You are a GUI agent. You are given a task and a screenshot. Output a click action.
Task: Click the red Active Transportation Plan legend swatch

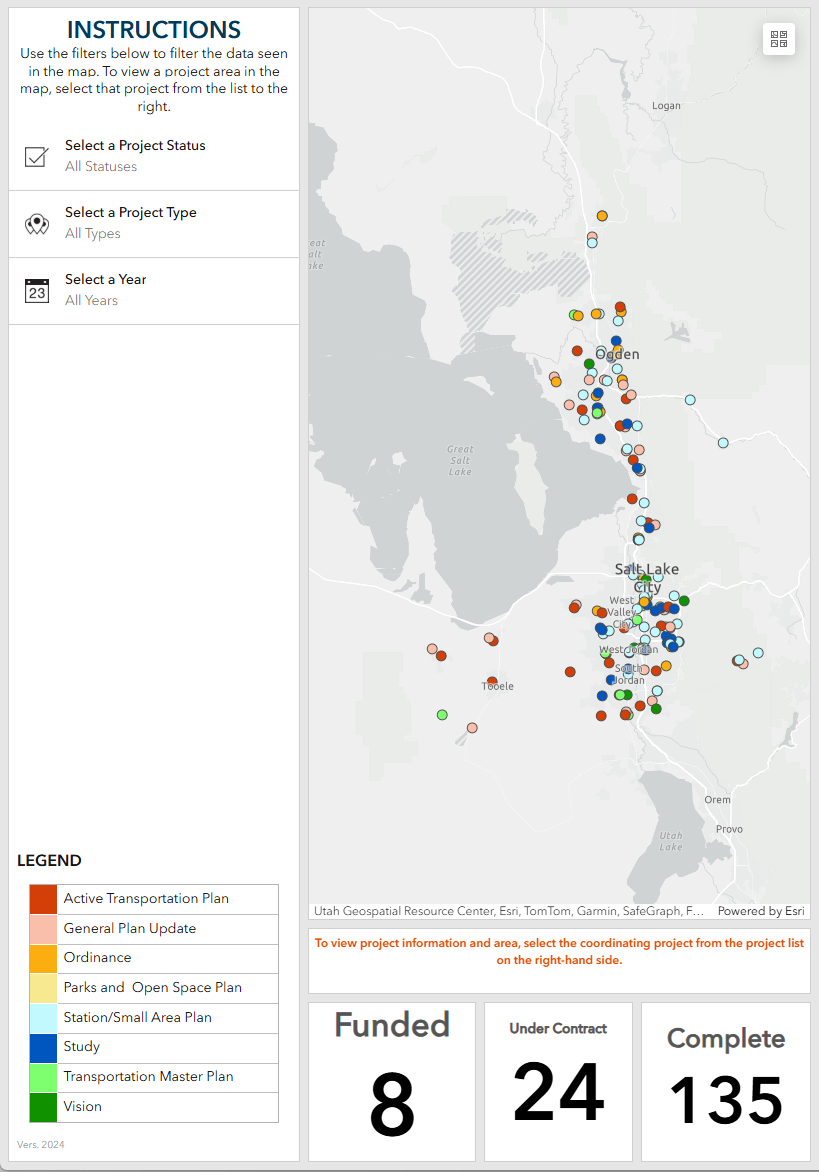click(x=42, y=898)
